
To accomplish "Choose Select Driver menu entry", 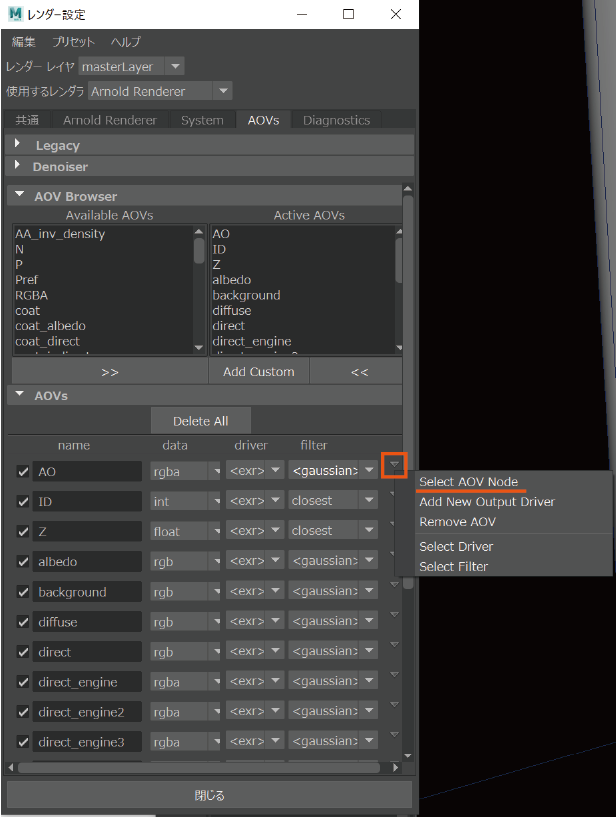I will point(456,546).
